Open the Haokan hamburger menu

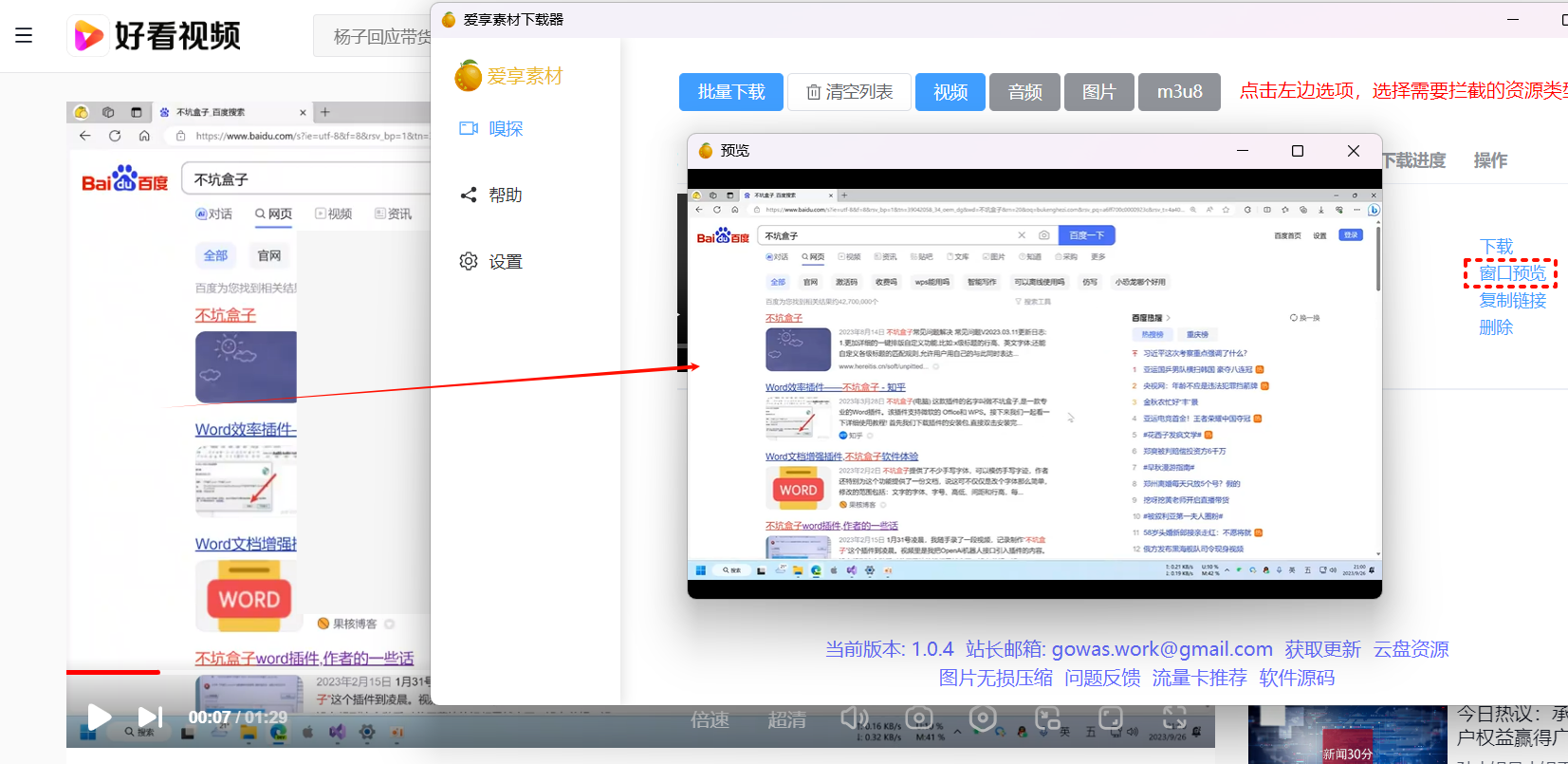click(24, 35)
